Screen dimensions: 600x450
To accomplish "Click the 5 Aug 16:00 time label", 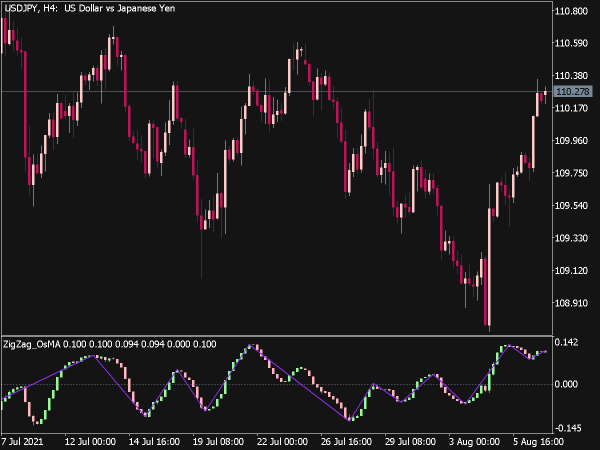I will (538, 442).
